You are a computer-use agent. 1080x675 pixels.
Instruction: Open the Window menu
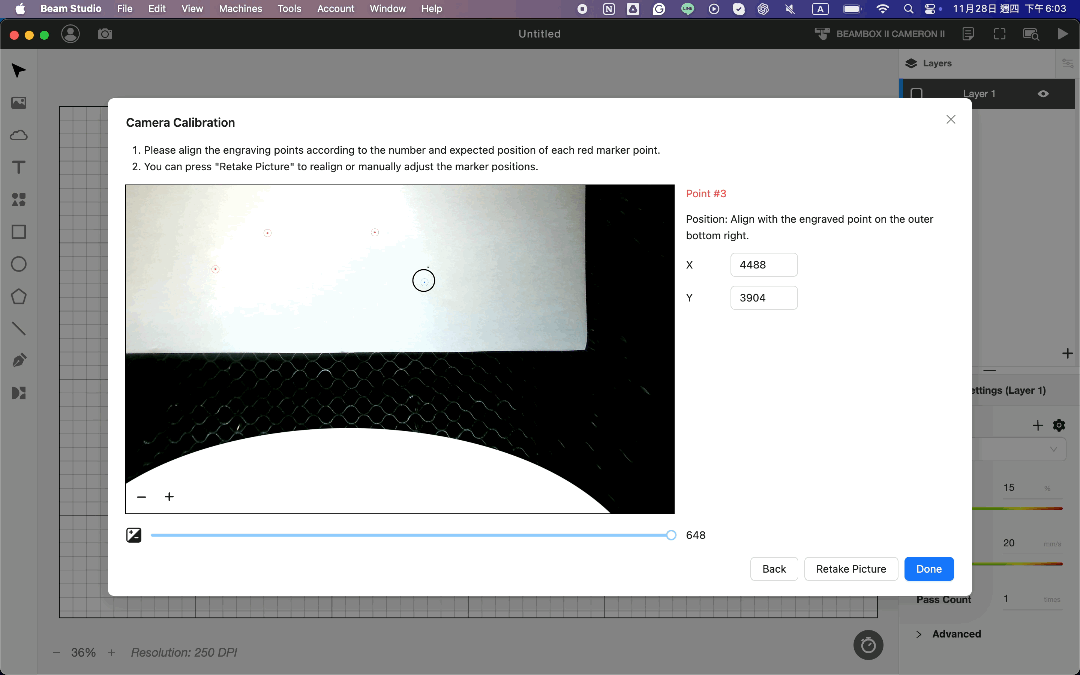pyautogui.click(x=387, y=9)
